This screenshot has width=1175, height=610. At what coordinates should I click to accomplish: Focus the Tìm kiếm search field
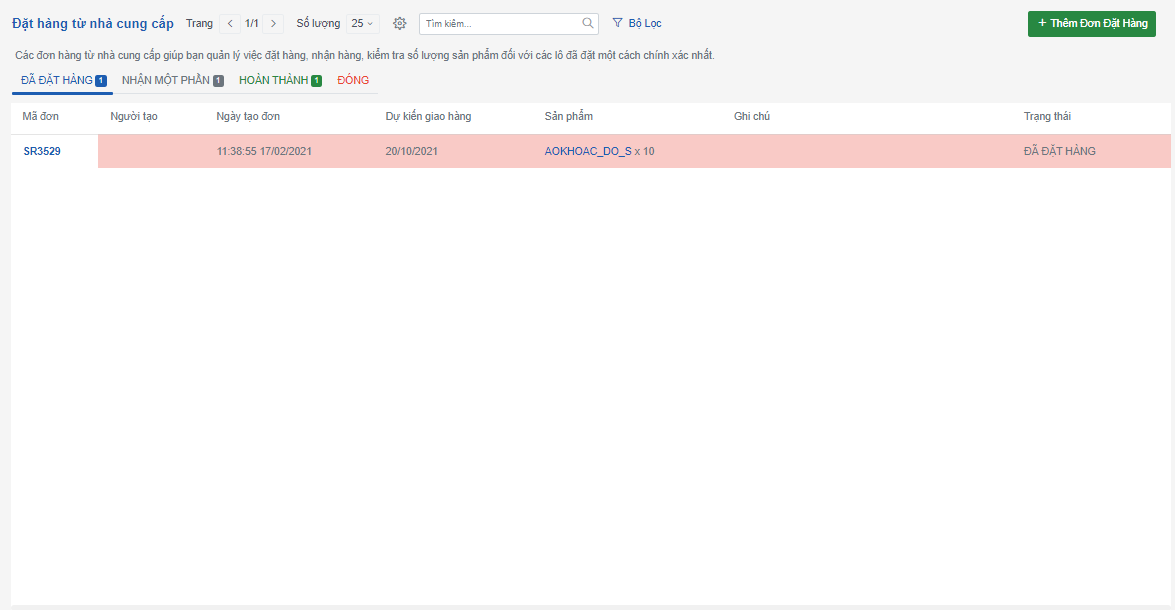pyautogui.click(x=500, y=23)
